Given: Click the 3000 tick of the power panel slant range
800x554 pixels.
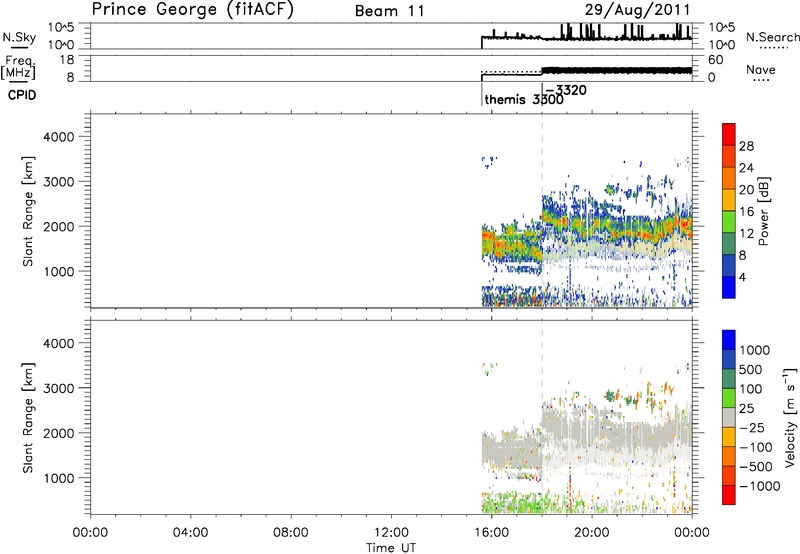Looking at the screenshot, I should [x=59, y=182].
